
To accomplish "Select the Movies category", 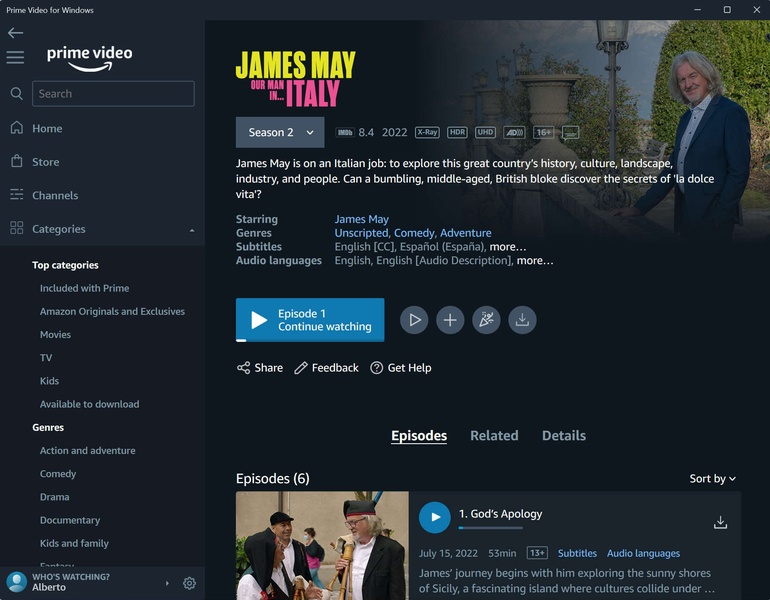I will pos(55,334).
